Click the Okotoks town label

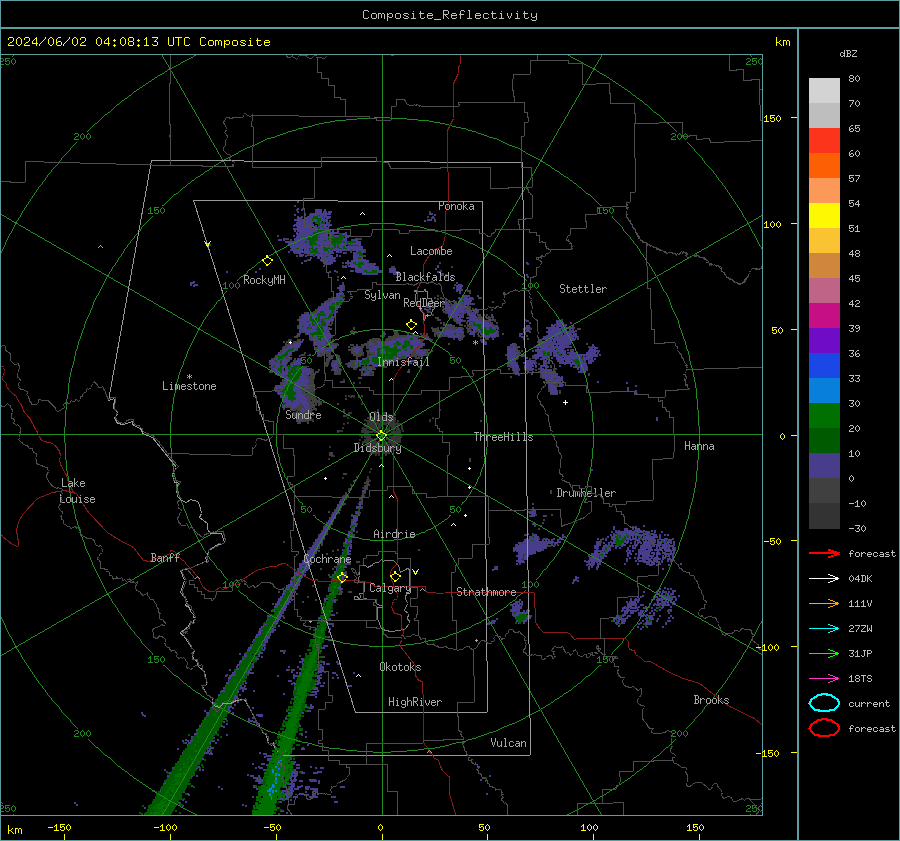pyautogui.click(x=400, y=667)
